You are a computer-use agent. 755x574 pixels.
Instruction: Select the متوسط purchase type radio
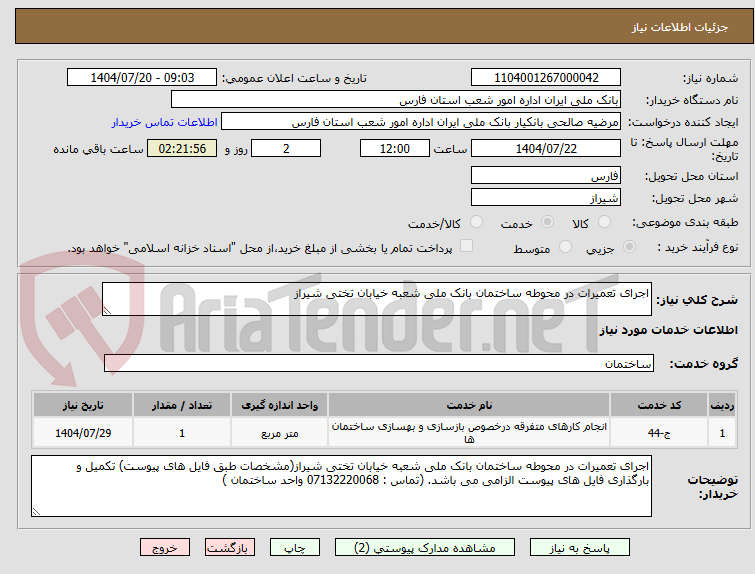click(x=565, y=247)
